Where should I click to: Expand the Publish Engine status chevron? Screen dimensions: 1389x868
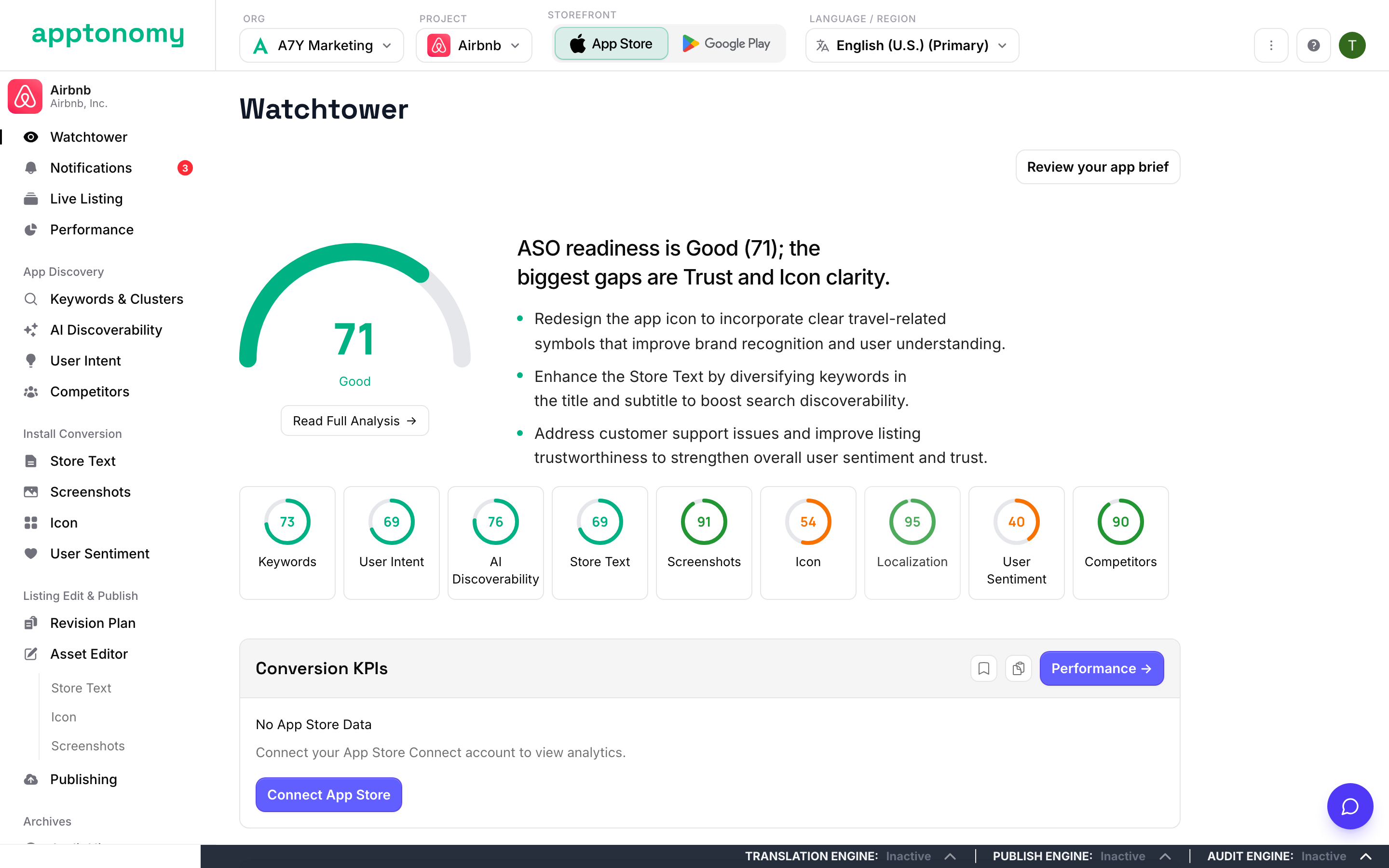(x=1165, y=856)
